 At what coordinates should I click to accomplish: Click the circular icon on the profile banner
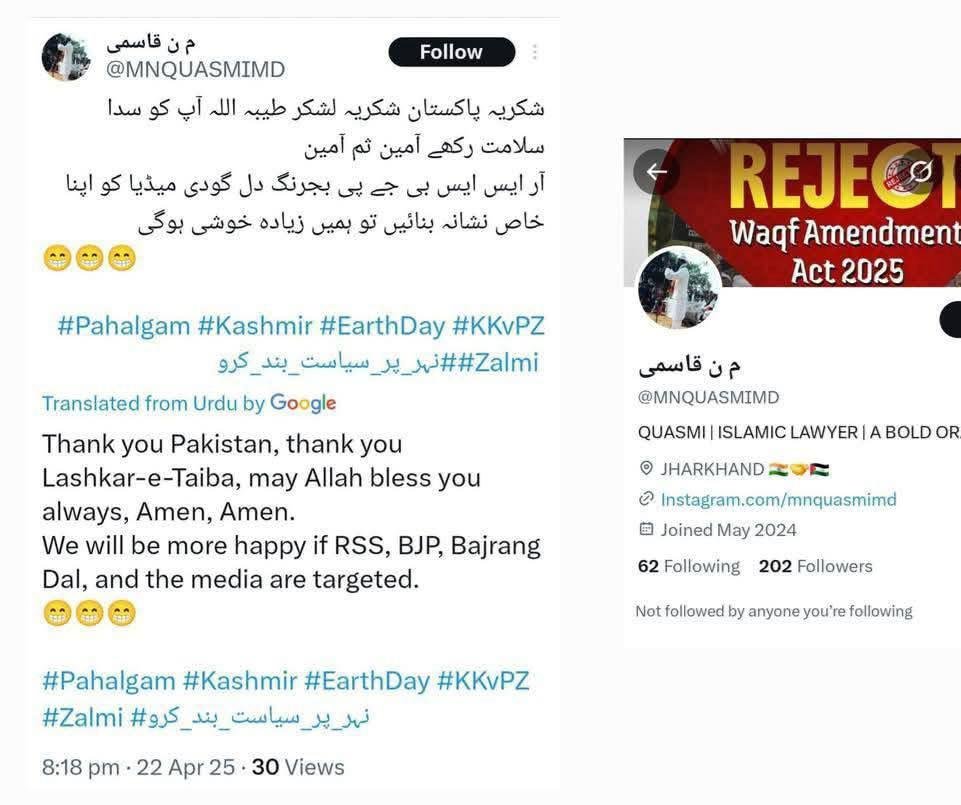[921, 172]
